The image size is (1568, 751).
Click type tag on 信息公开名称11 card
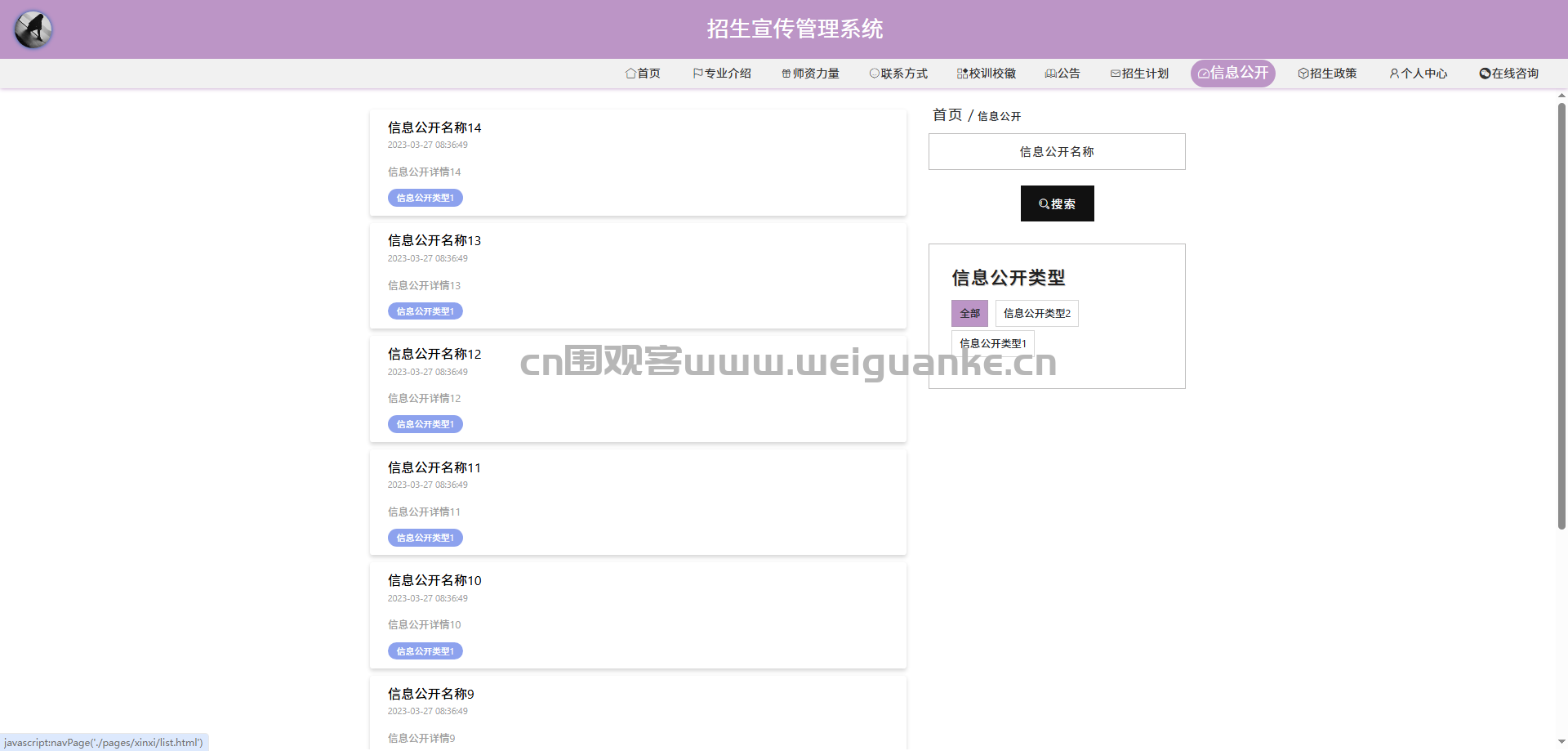coord(425,538)
